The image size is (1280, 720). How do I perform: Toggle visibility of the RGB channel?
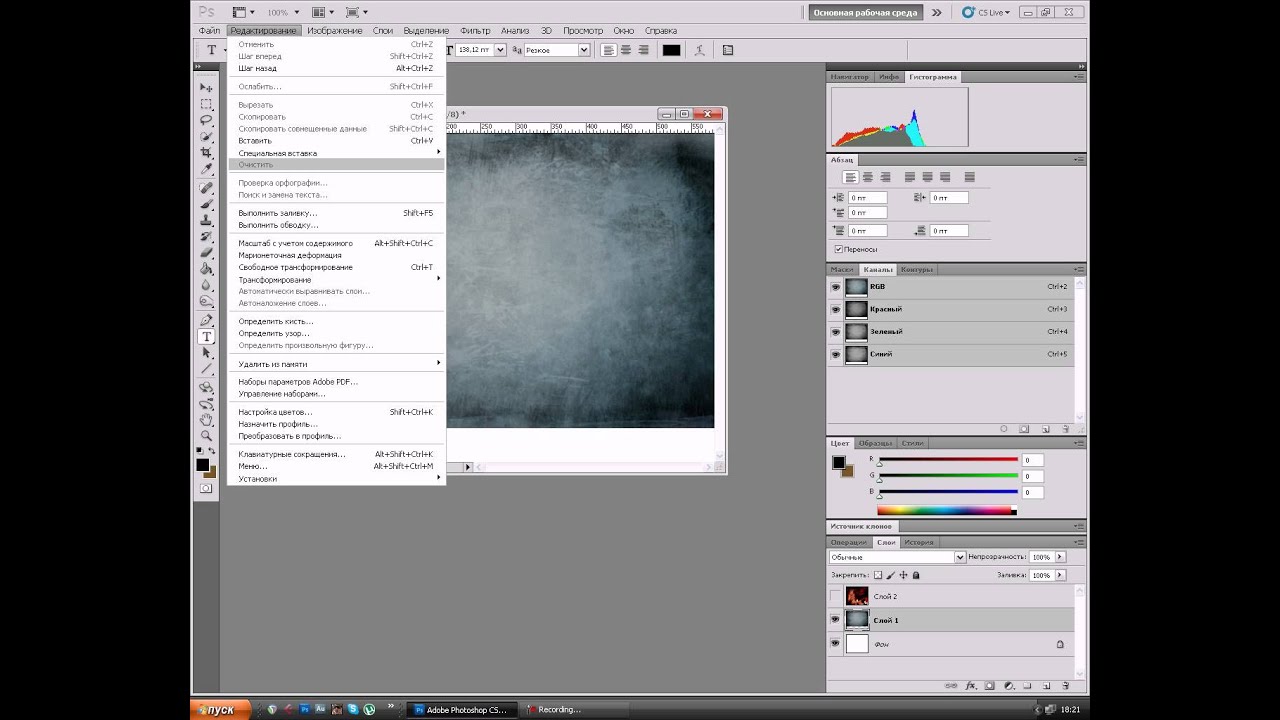(836, 287)
